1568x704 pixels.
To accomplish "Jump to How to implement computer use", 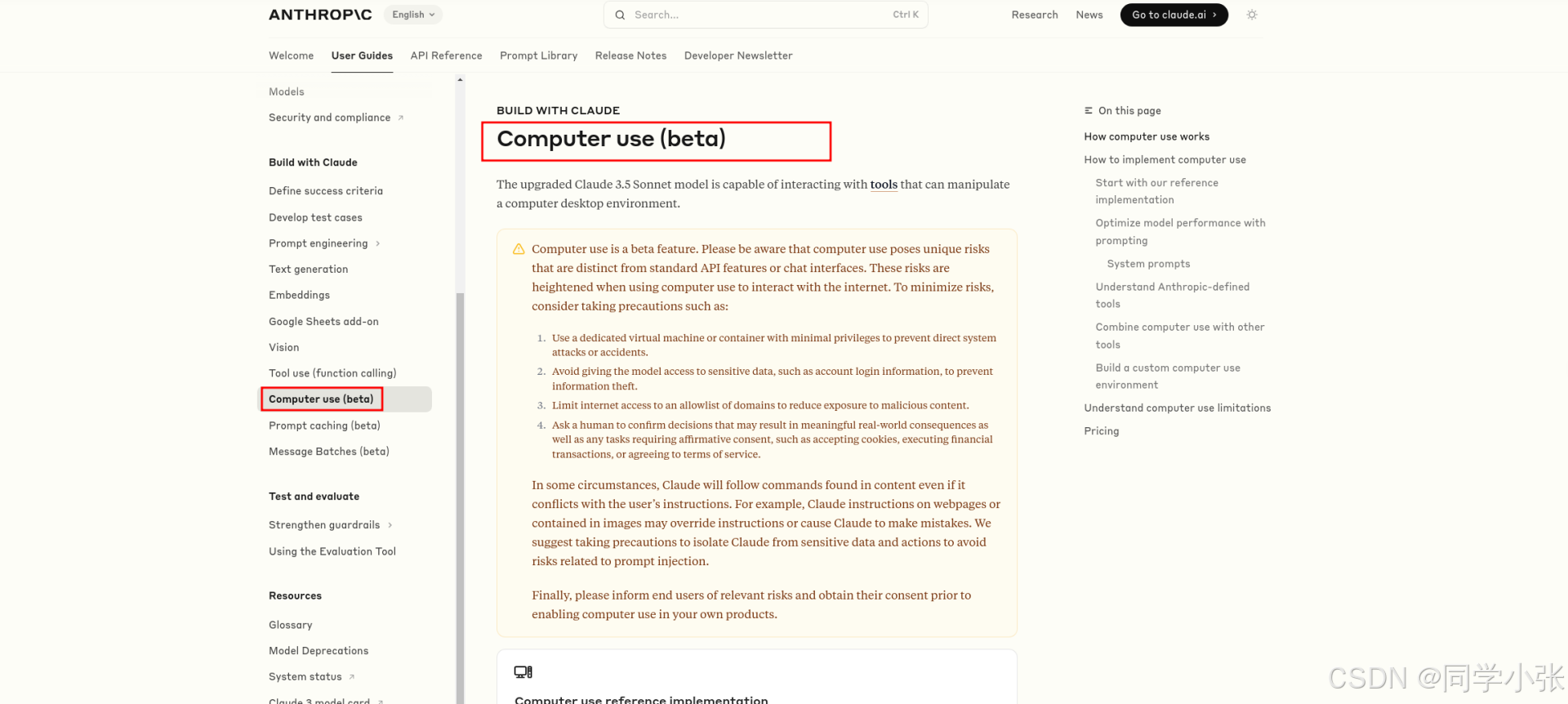I will (x=1165, y=160).
